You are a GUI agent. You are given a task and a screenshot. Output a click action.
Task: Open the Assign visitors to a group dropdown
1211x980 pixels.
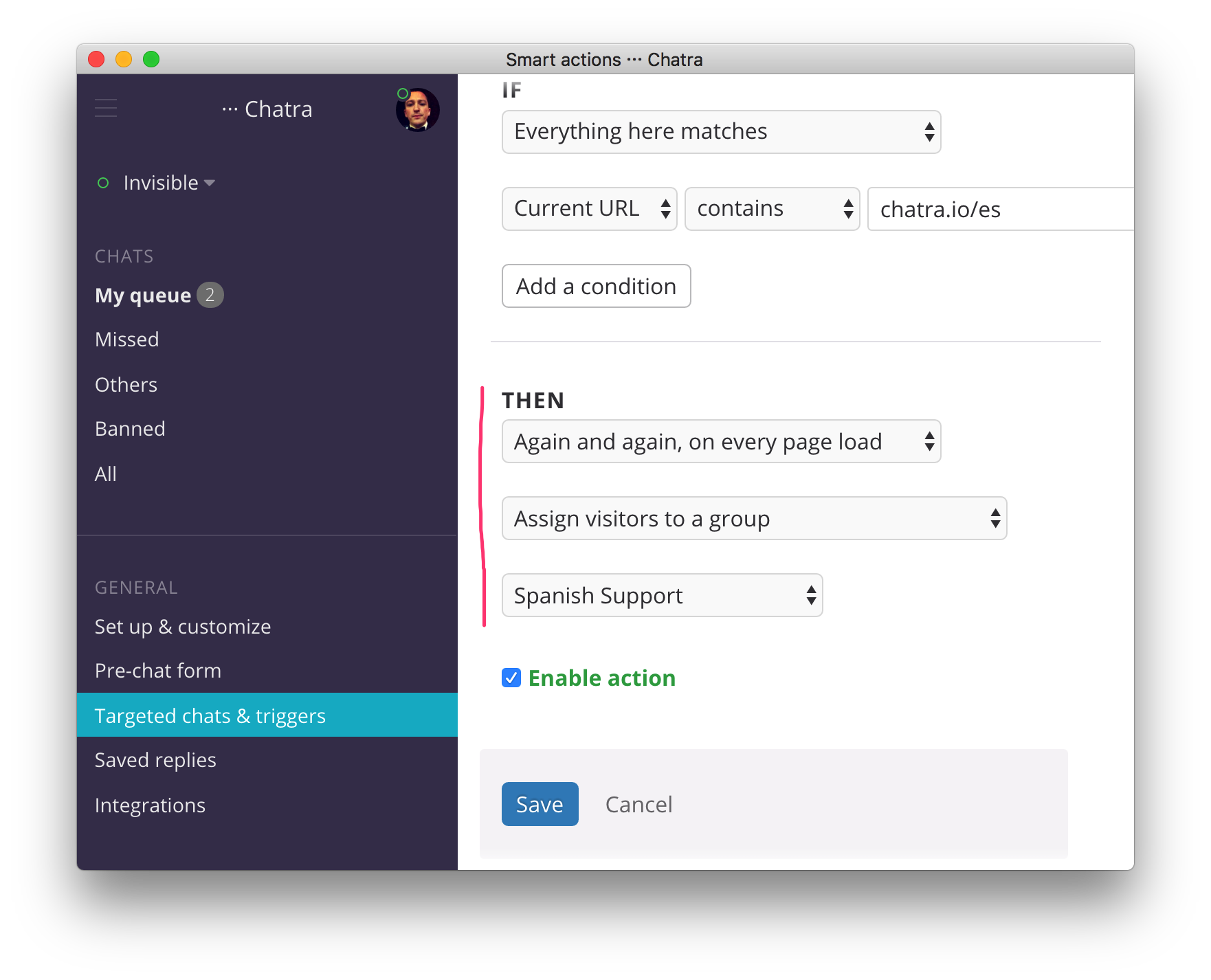[754, 519]
